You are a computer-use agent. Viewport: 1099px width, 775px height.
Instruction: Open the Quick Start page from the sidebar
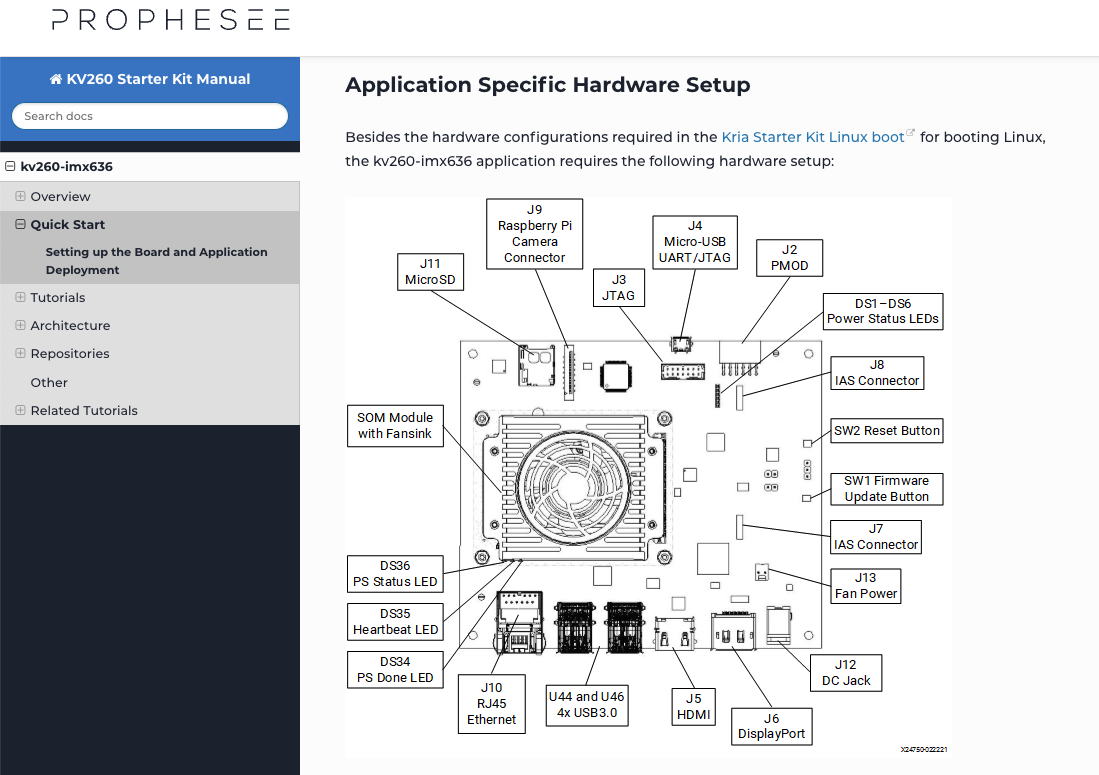coord(67,225)
